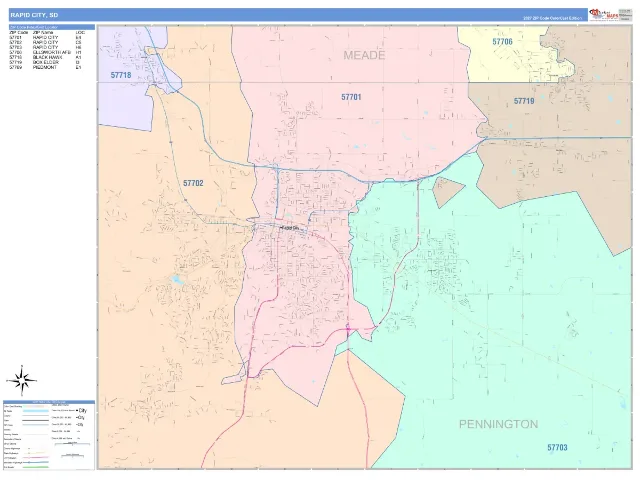Image resolution: width=640 pixels, height=480 pixels.
Task: Click the compass rose icon
Action: (x=22, y=380)
